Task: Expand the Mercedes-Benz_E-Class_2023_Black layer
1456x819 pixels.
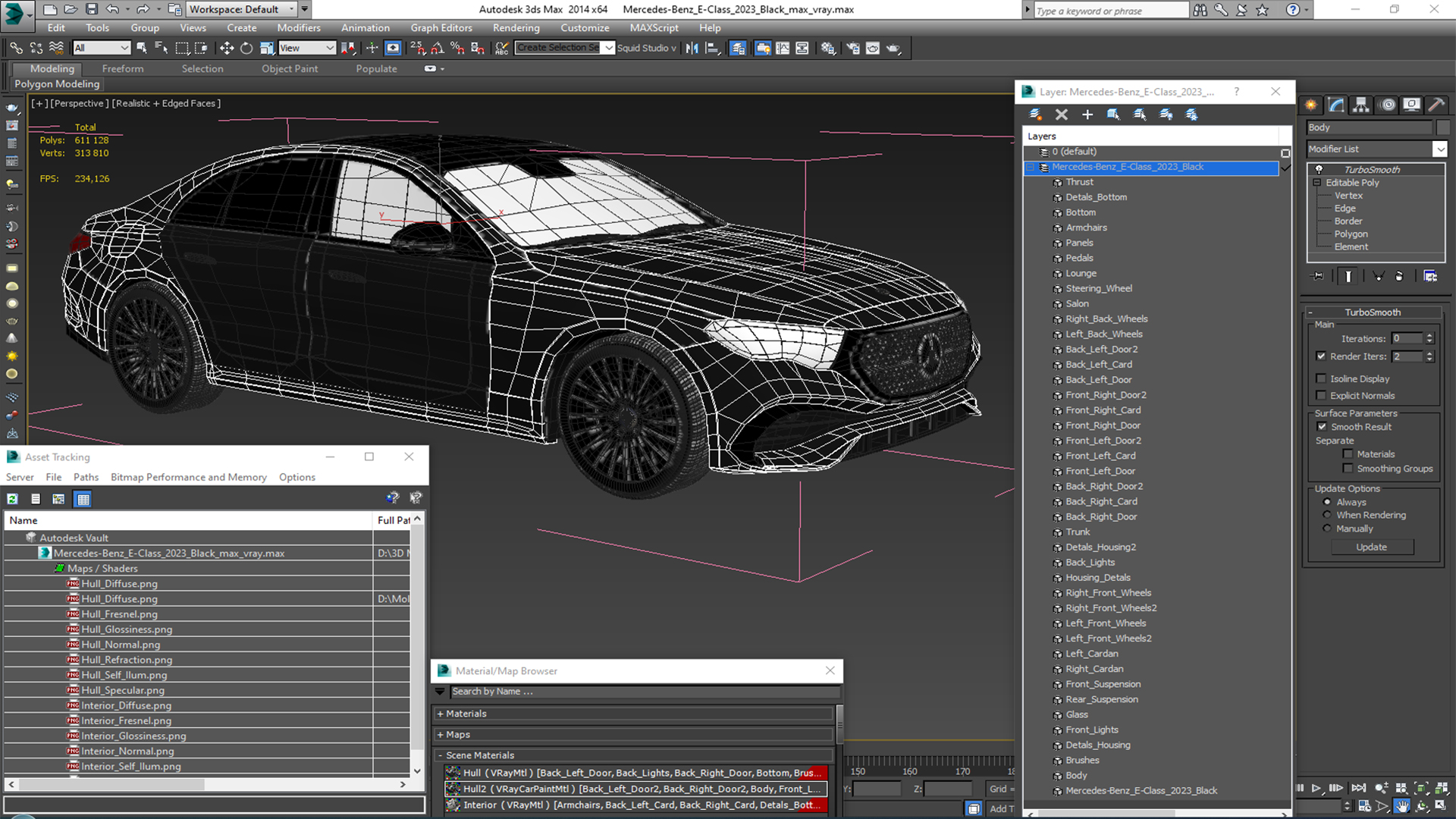Action: [1031, 166]
